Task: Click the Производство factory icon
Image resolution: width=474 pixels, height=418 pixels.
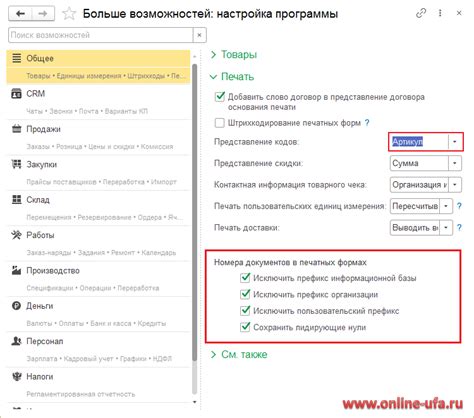Action: click(x=16, y=270)
